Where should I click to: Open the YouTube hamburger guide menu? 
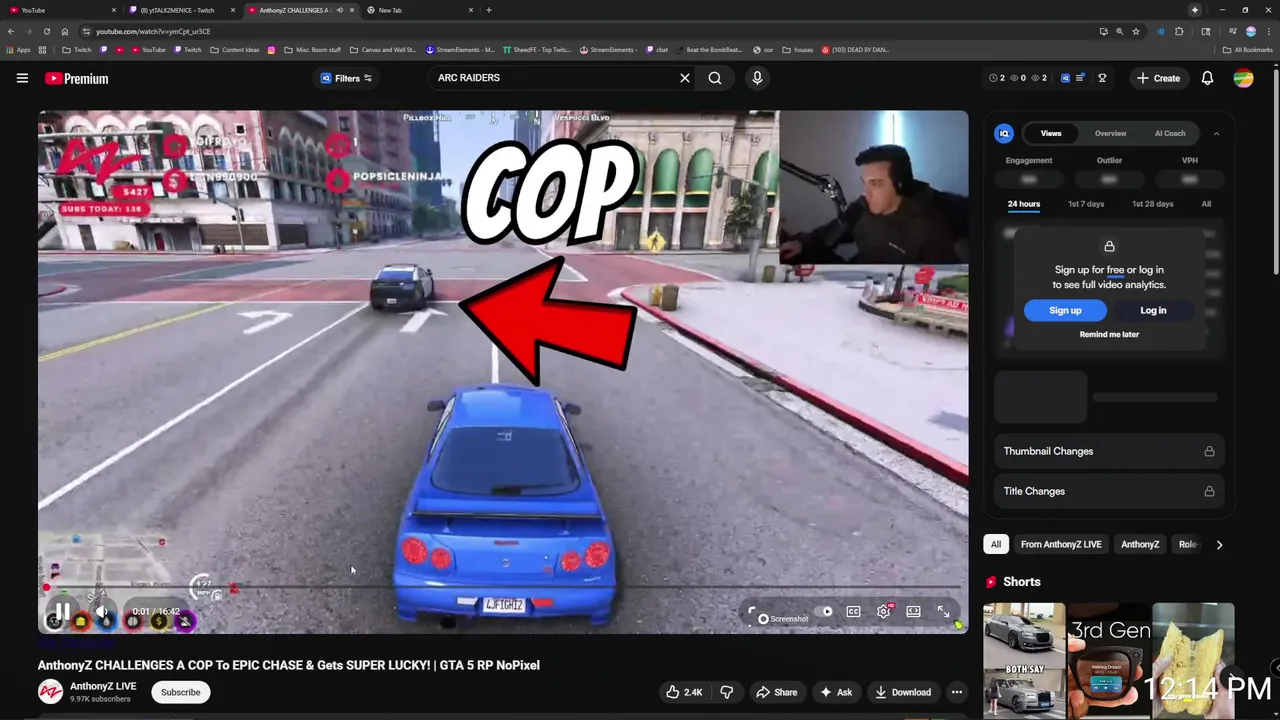tap(22, 78)
